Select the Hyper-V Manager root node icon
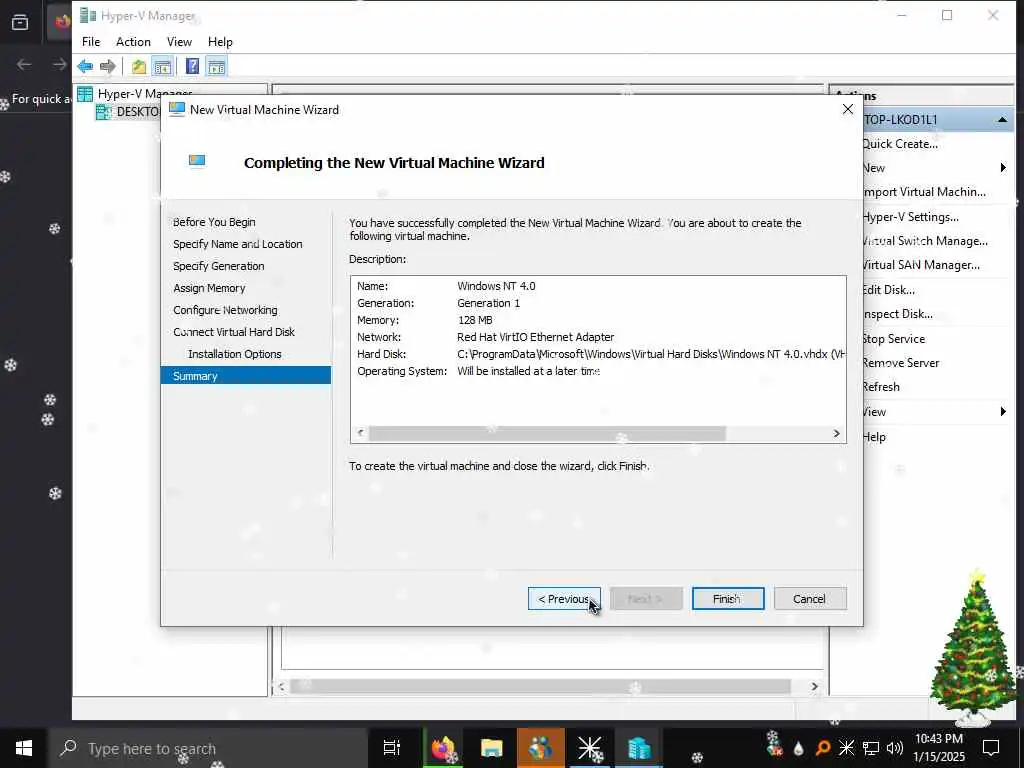Image resolution: width=1024 pixels, height=768 pixels. tap(85, 94)
